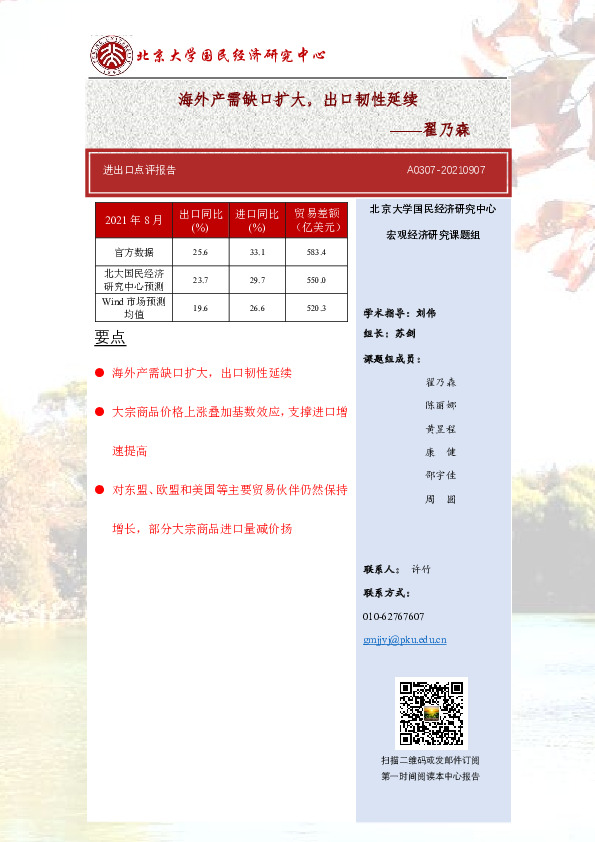This screenshot has width=595, height=842.
Task: Click member name 康健
Action: [441, 452]
